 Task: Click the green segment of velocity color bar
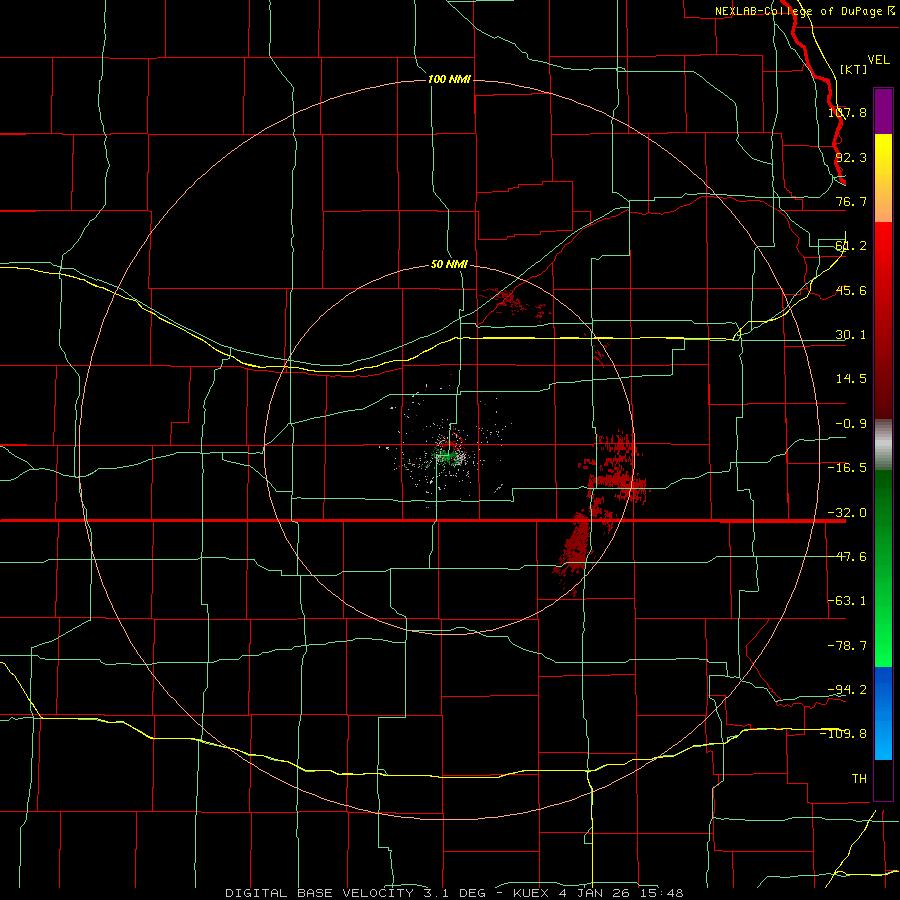click(883, 568)
